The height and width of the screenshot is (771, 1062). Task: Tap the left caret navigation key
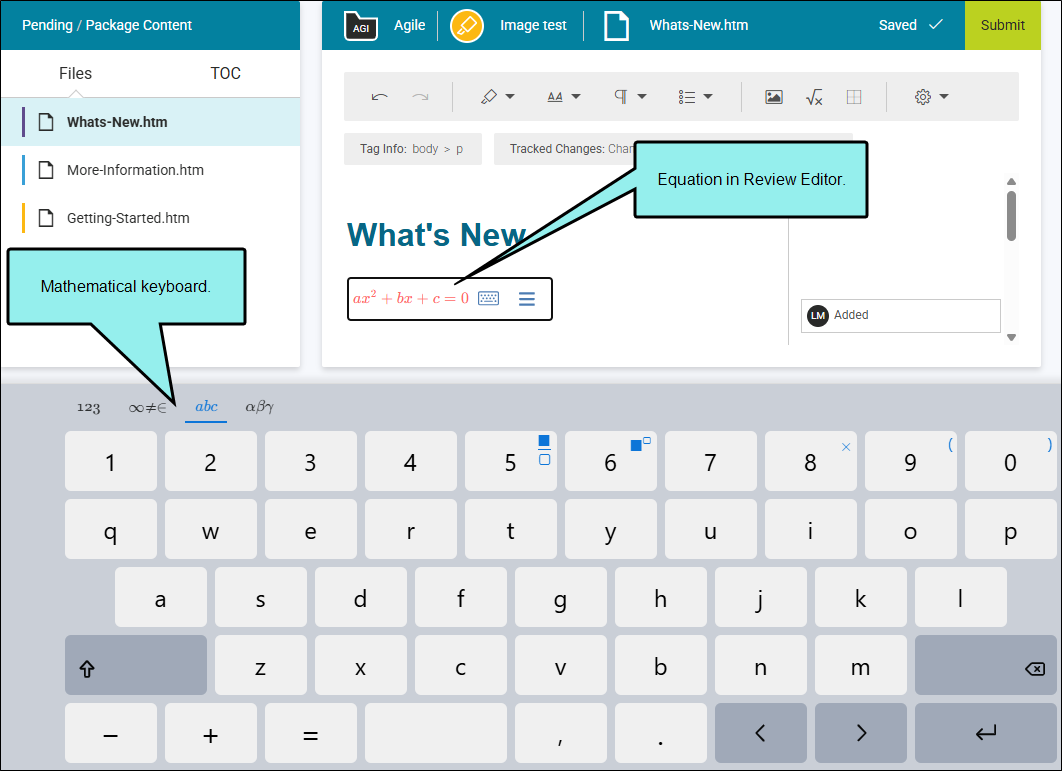pos(761,733)
